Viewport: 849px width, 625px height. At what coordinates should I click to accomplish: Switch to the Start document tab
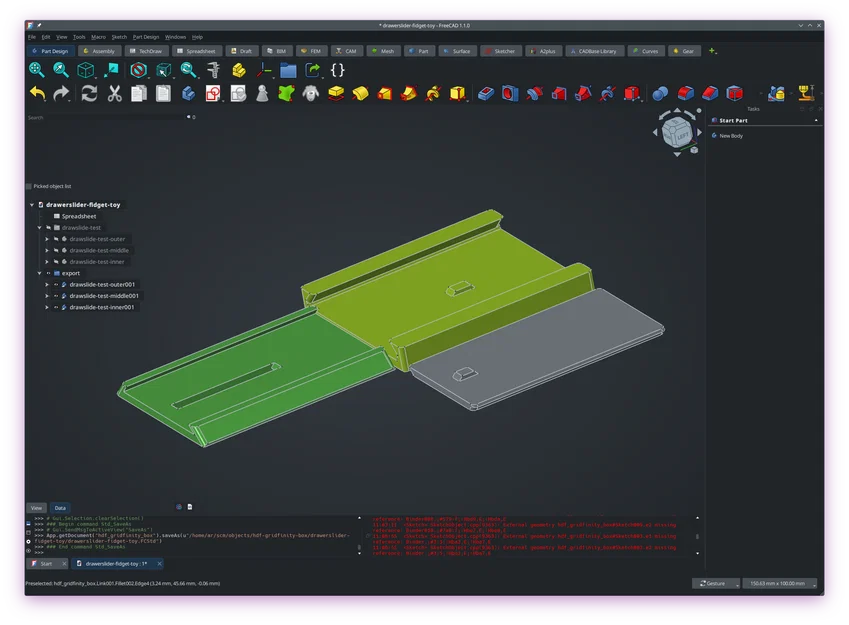point(46,564)
